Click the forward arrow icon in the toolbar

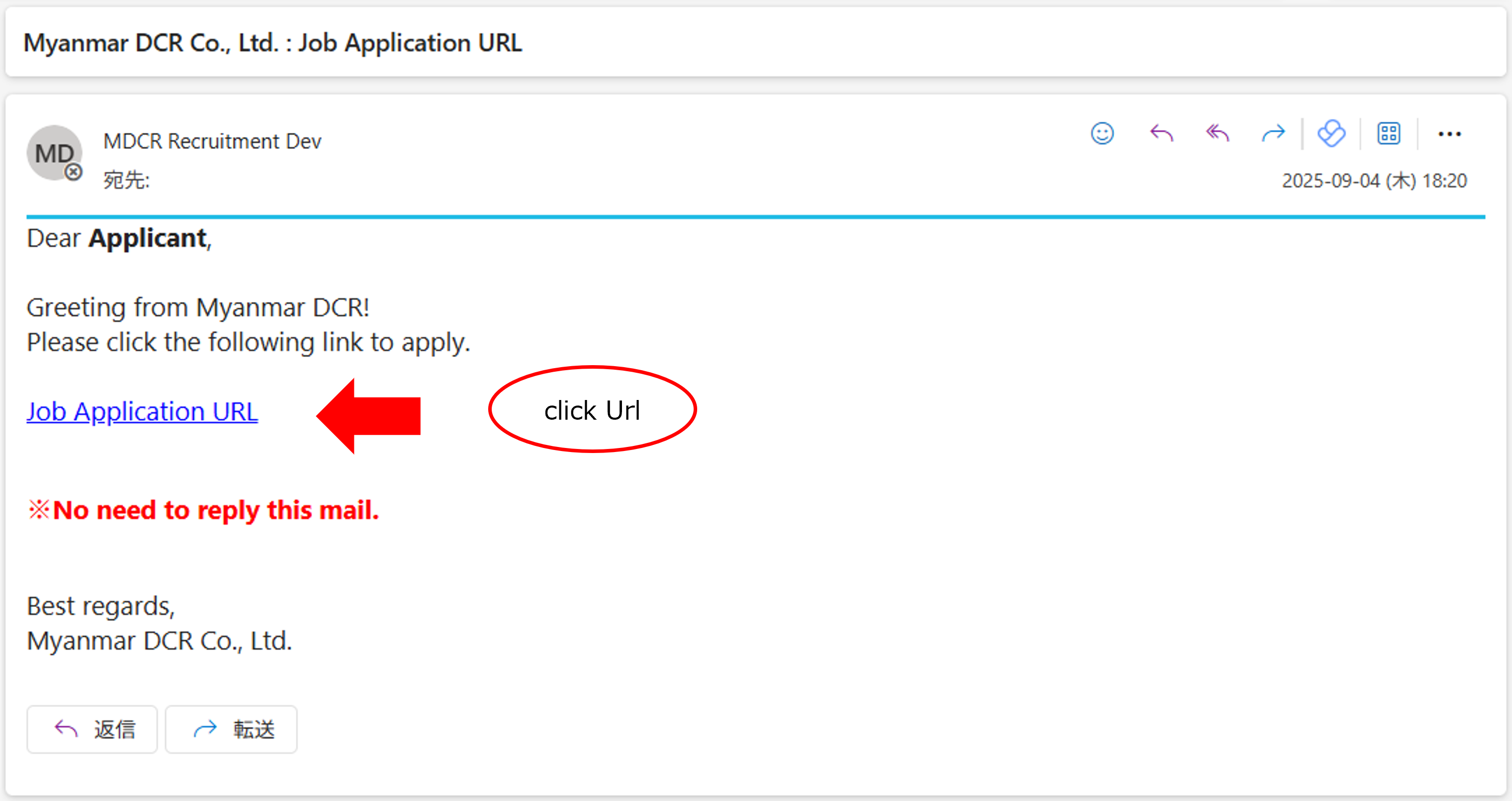point(1273,133)
